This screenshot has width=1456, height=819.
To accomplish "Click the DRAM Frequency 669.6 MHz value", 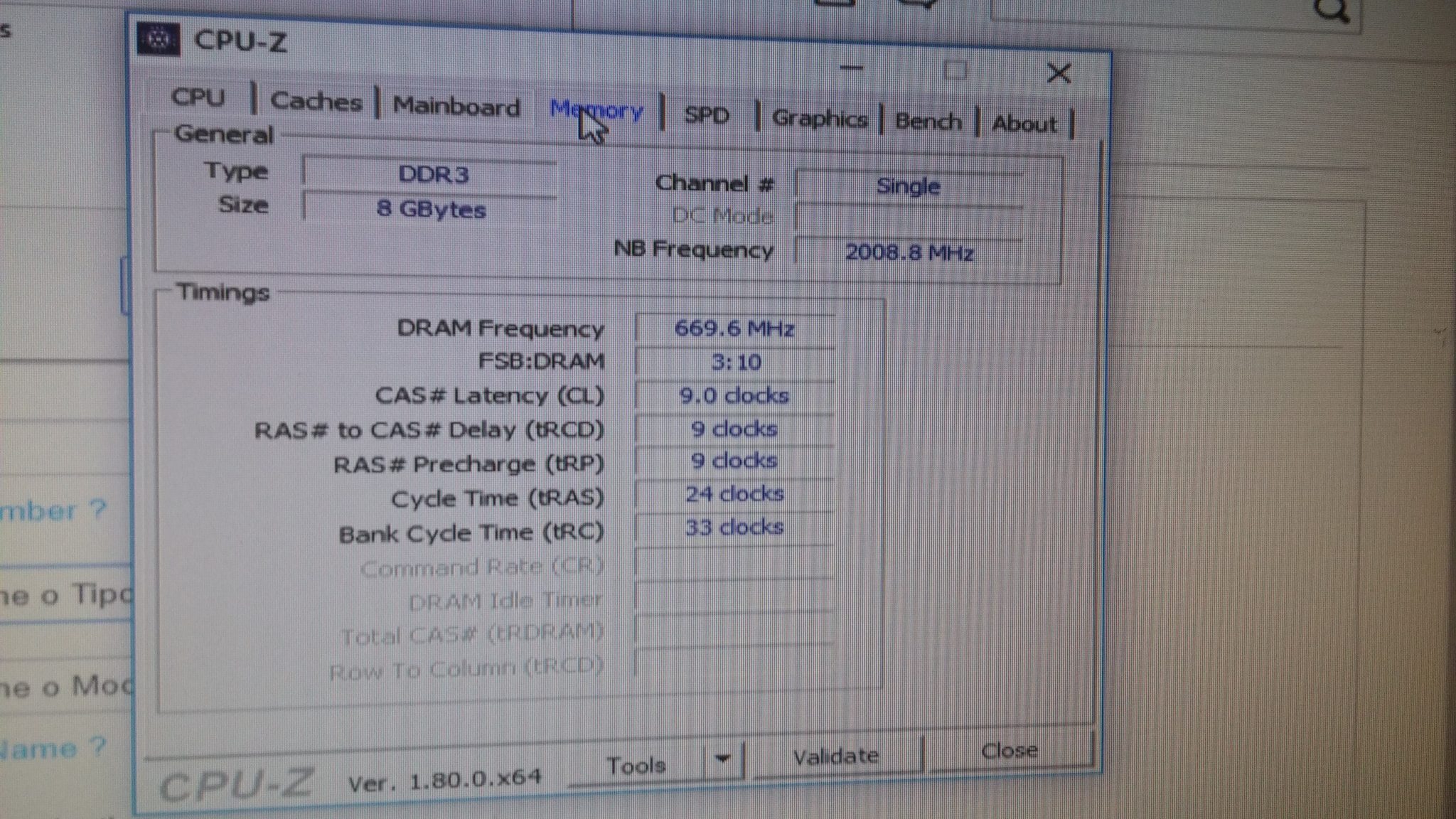I will click(x=734, y=328).
